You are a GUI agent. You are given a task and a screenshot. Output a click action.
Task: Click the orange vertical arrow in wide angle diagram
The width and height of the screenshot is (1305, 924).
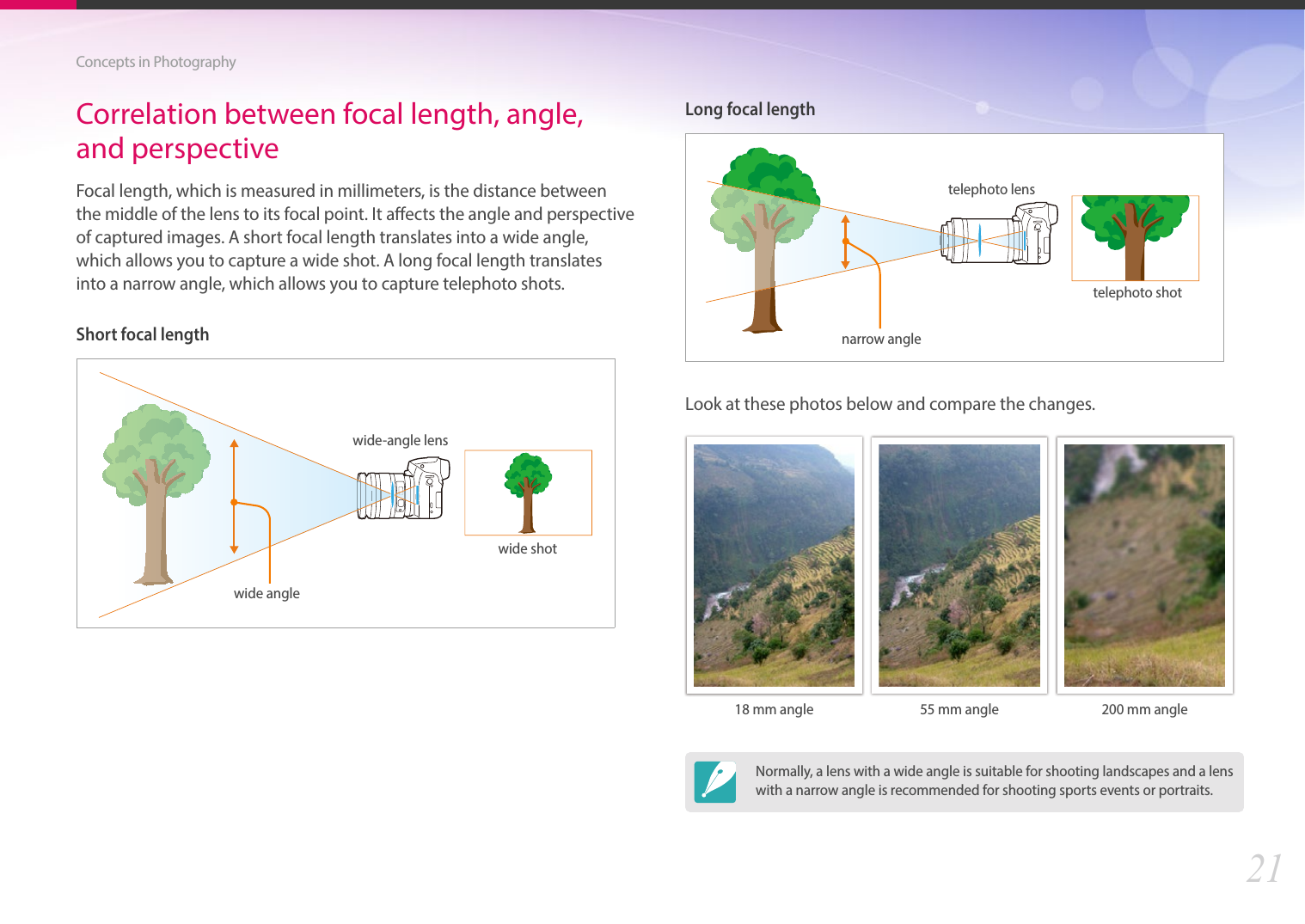(x=234, y=497)
